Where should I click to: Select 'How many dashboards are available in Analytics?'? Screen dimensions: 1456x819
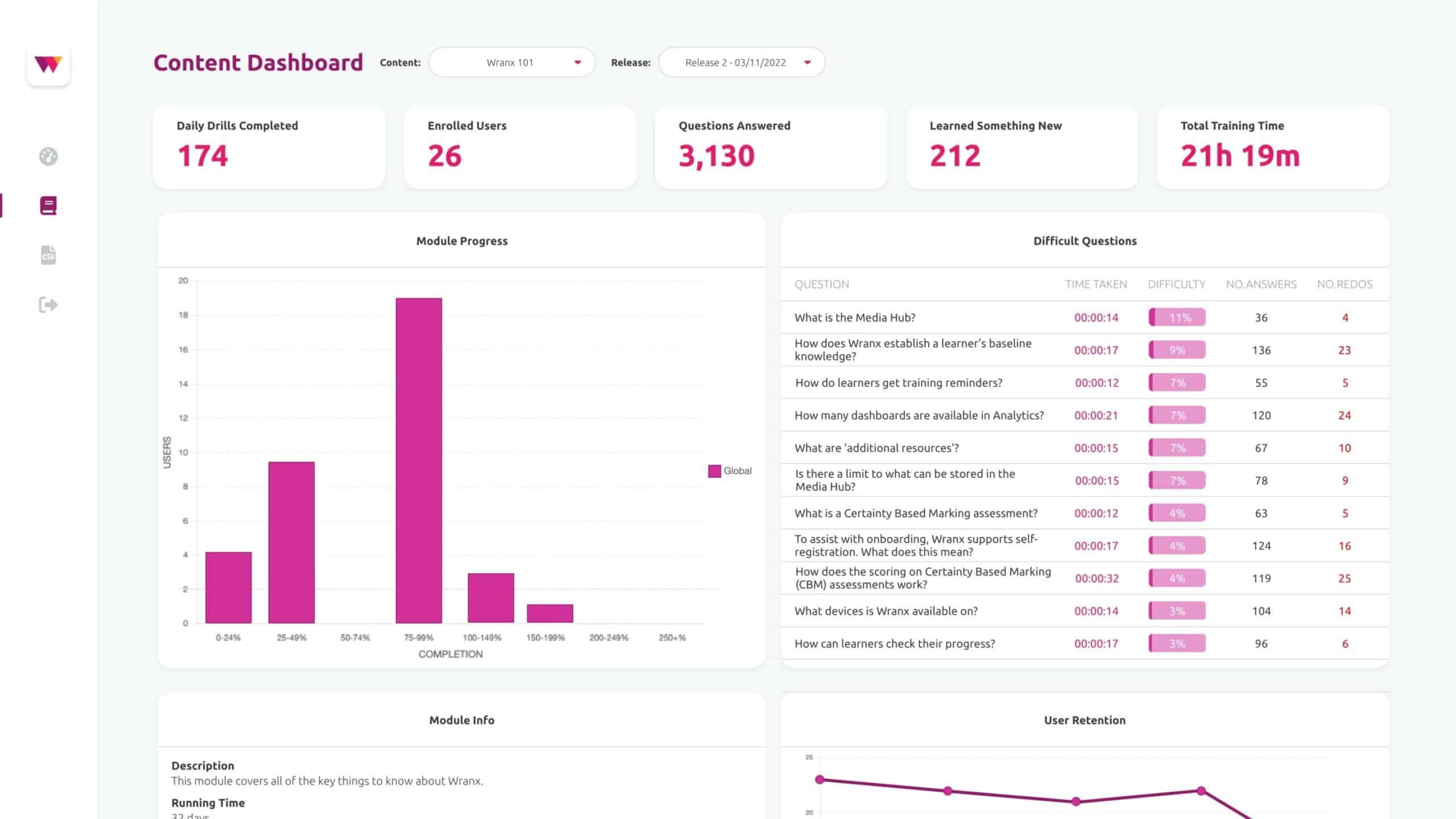point(919,415)
